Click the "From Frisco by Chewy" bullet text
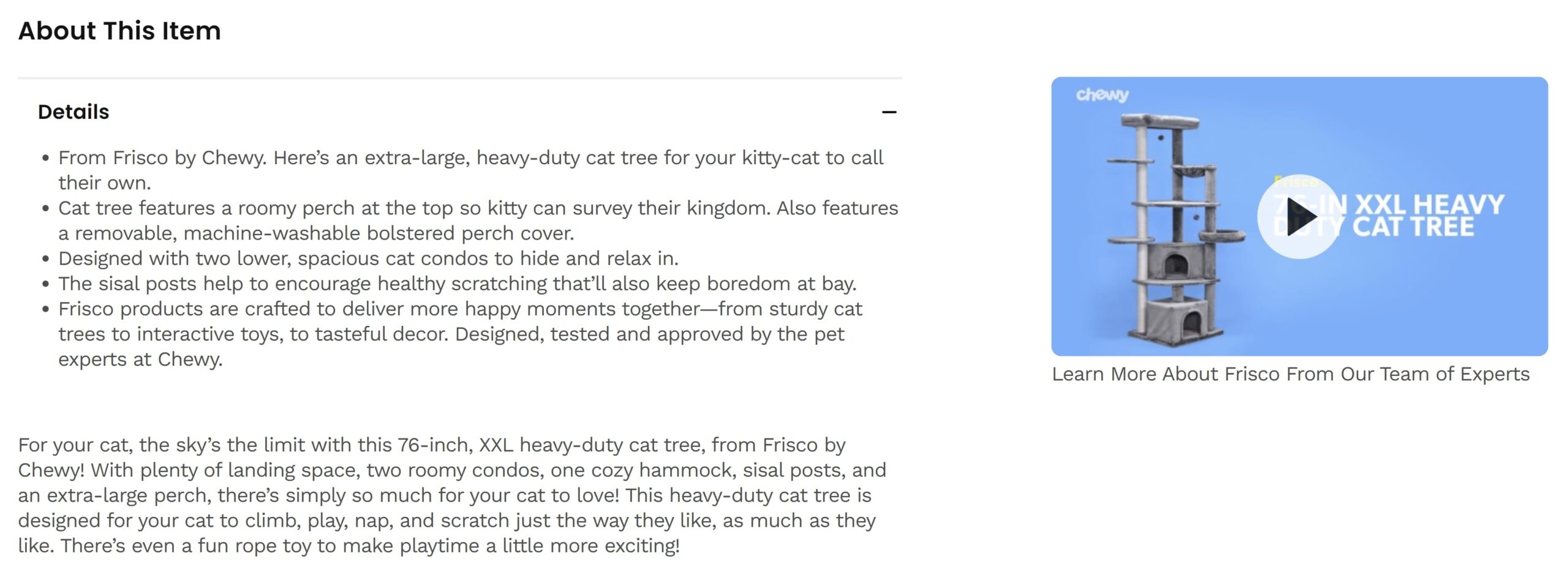The image size is (1568, 572). point(470,158)
